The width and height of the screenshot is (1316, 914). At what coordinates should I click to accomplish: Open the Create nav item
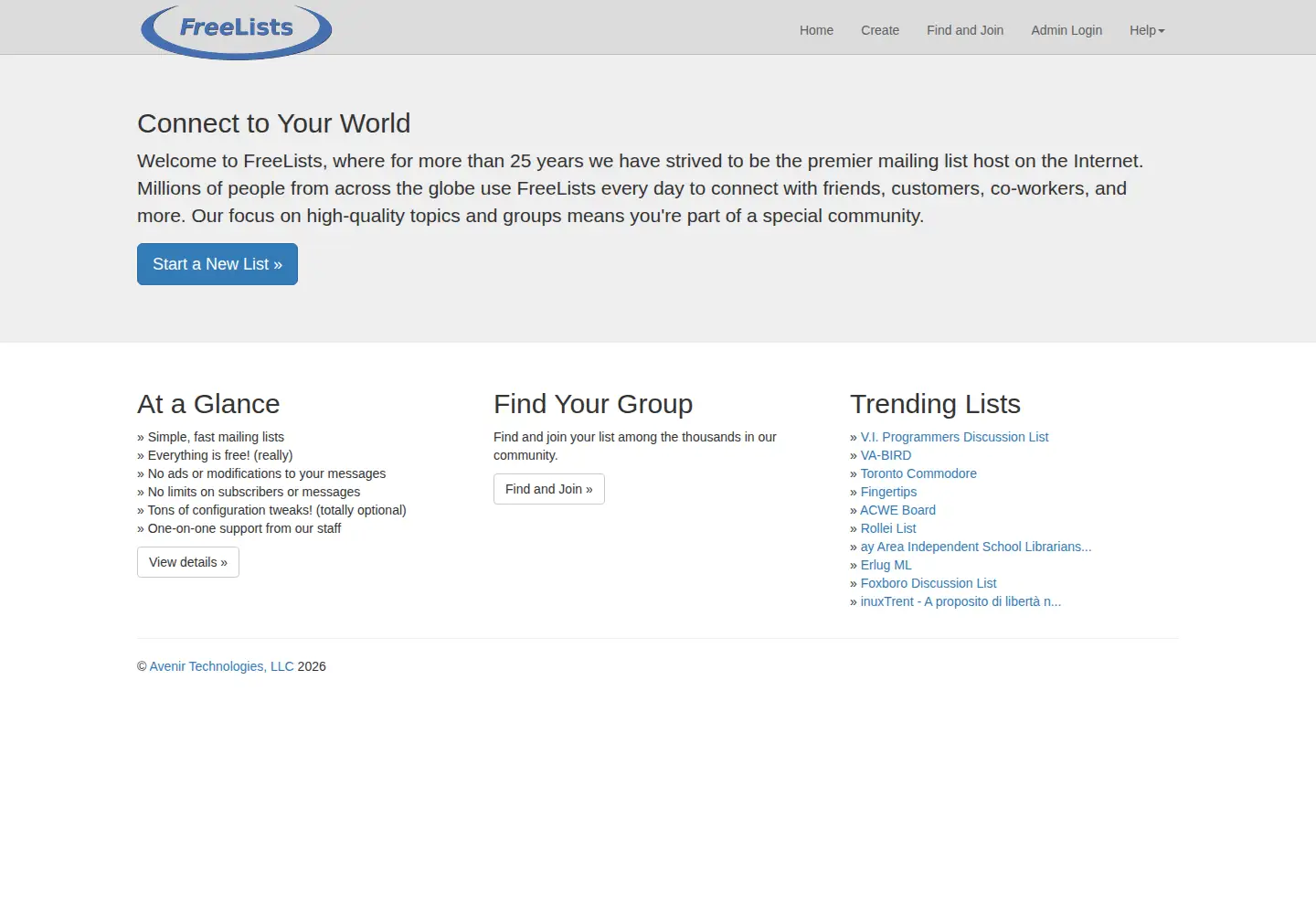[x=880, y=30]
